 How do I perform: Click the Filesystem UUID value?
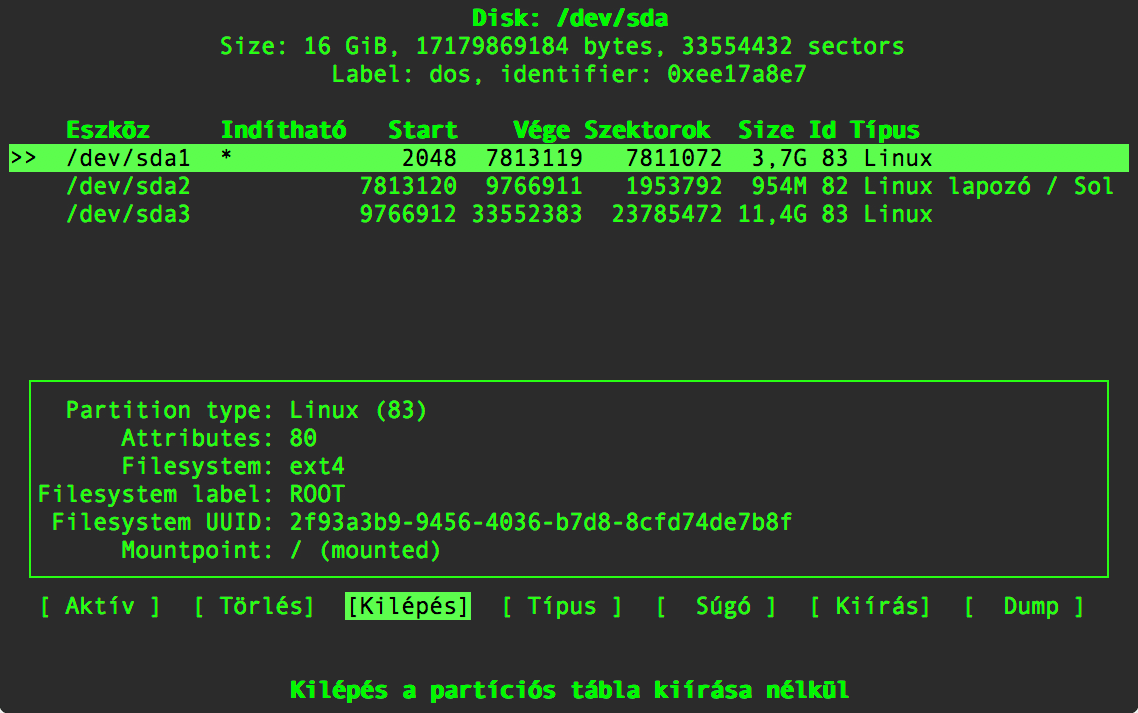tap(541, 522)
